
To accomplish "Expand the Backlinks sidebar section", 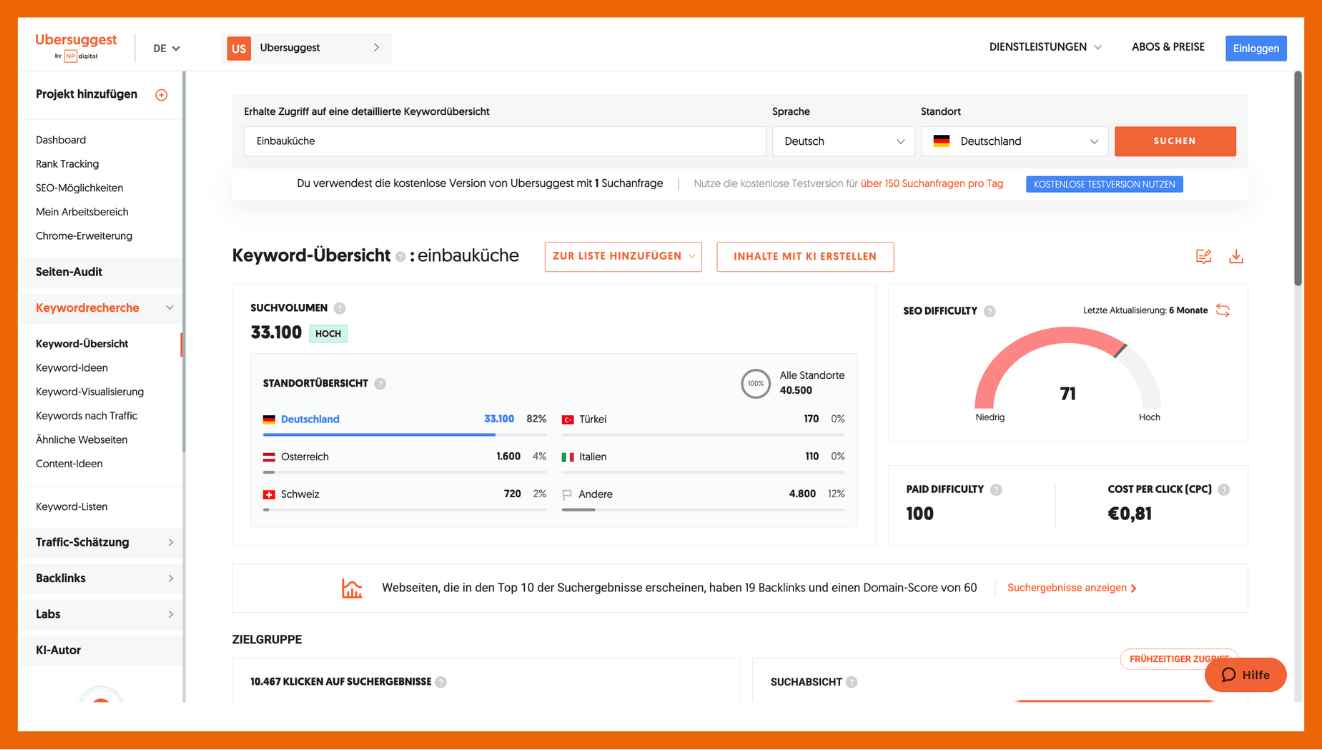I will (101, 578).
